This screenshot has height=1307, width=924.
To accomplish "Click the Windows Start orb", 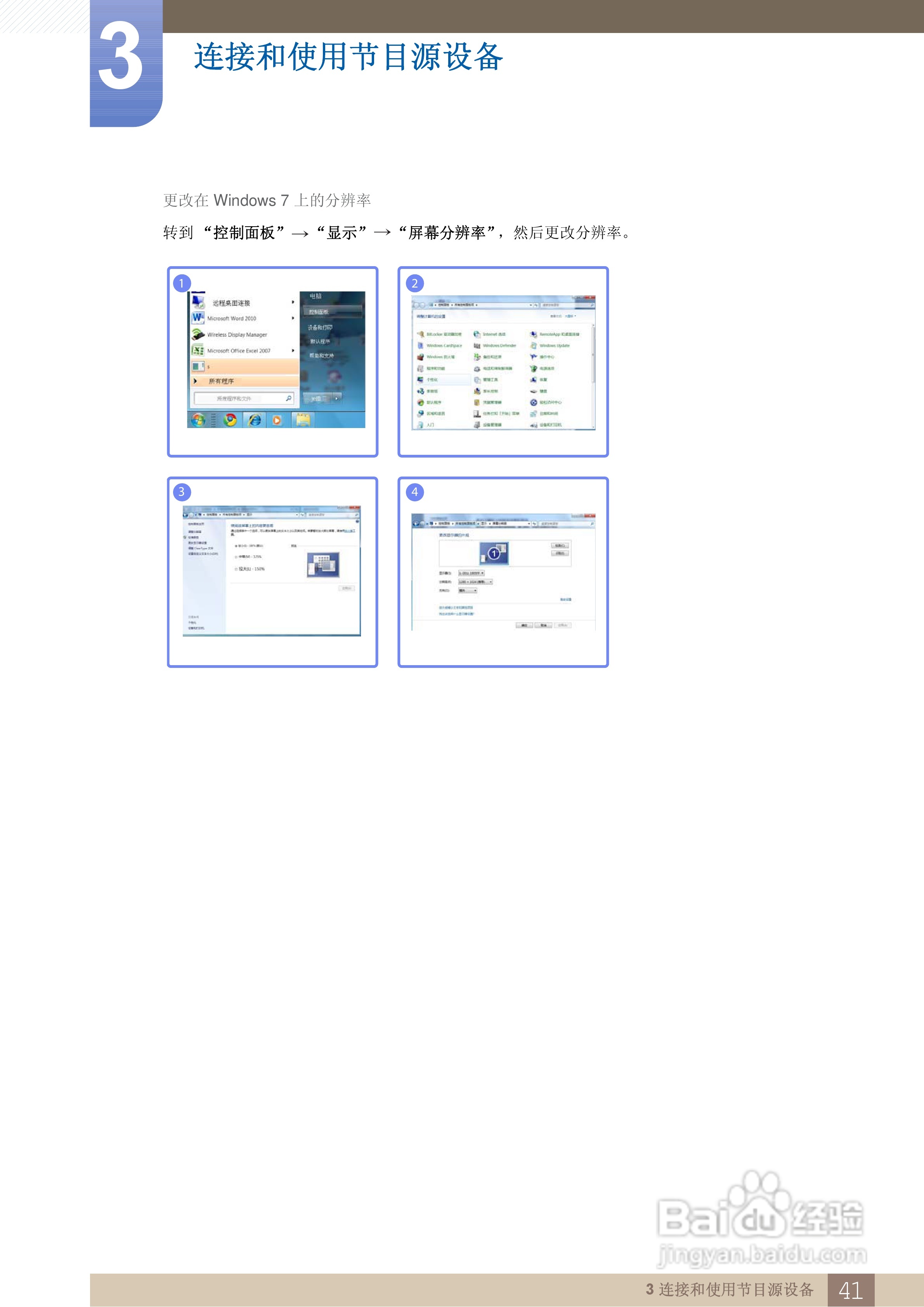I will point(198,420).
